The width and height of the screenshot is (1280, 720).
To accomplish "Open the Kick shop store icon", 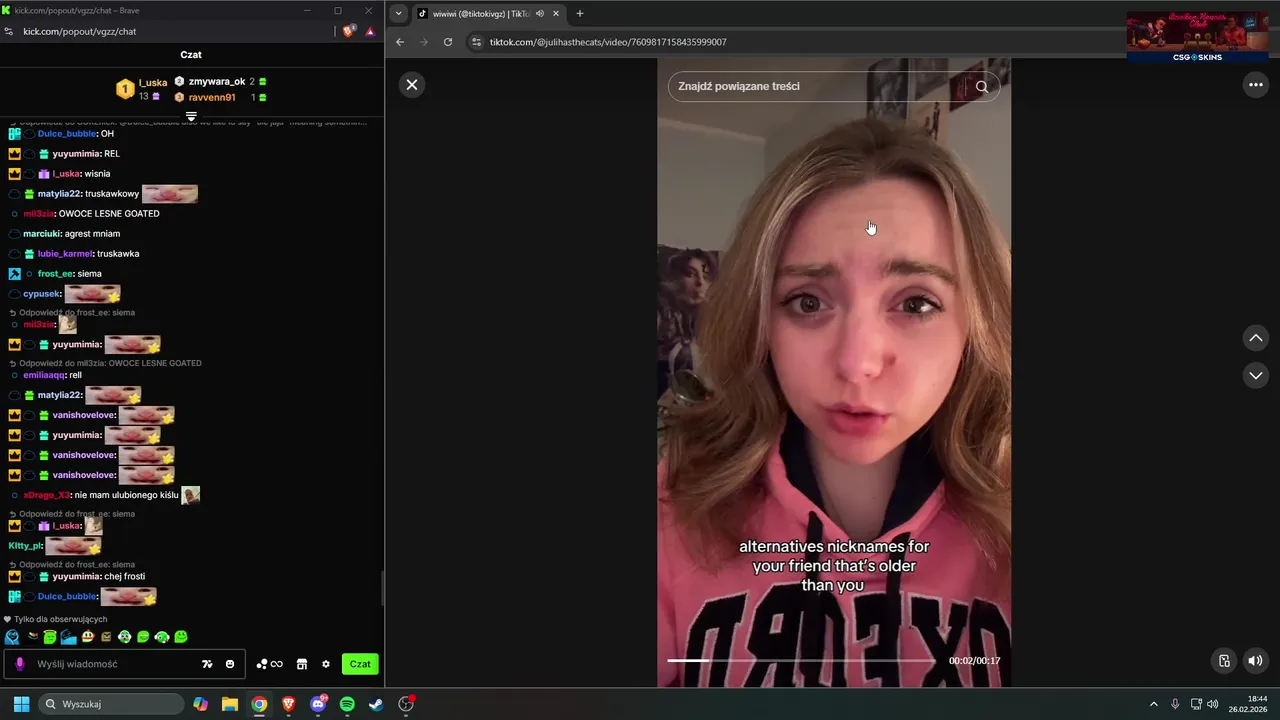I will tap(302, 664).
